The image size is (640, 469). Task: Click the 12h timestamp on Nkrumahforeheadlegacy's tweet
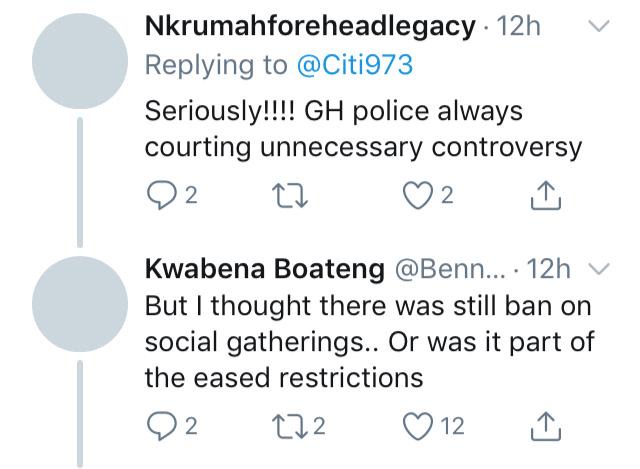pos(518,27)
